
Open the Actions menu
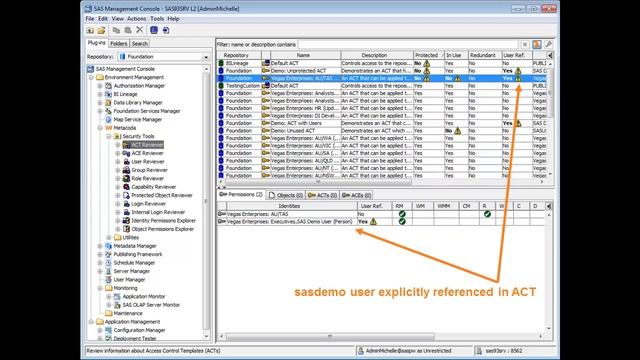(x=136, y=19)
